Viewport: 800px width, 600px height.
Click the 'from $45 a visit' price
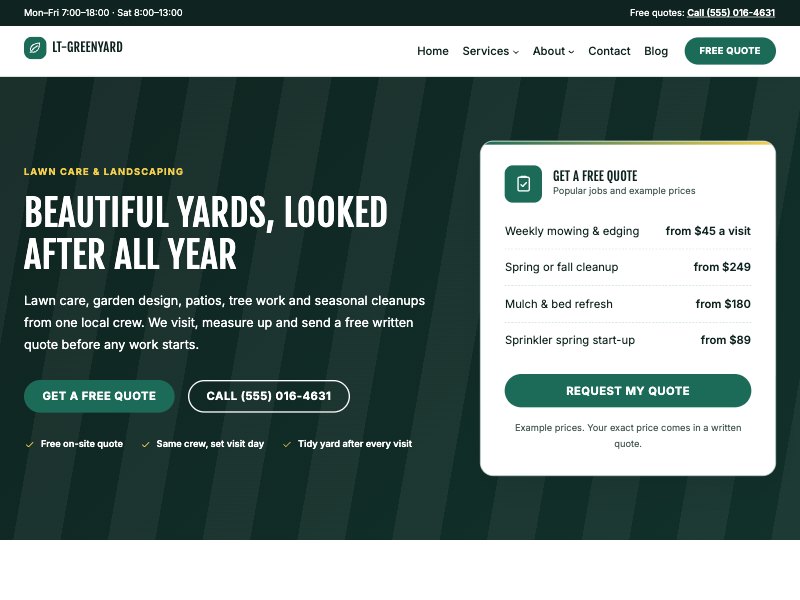708,231
